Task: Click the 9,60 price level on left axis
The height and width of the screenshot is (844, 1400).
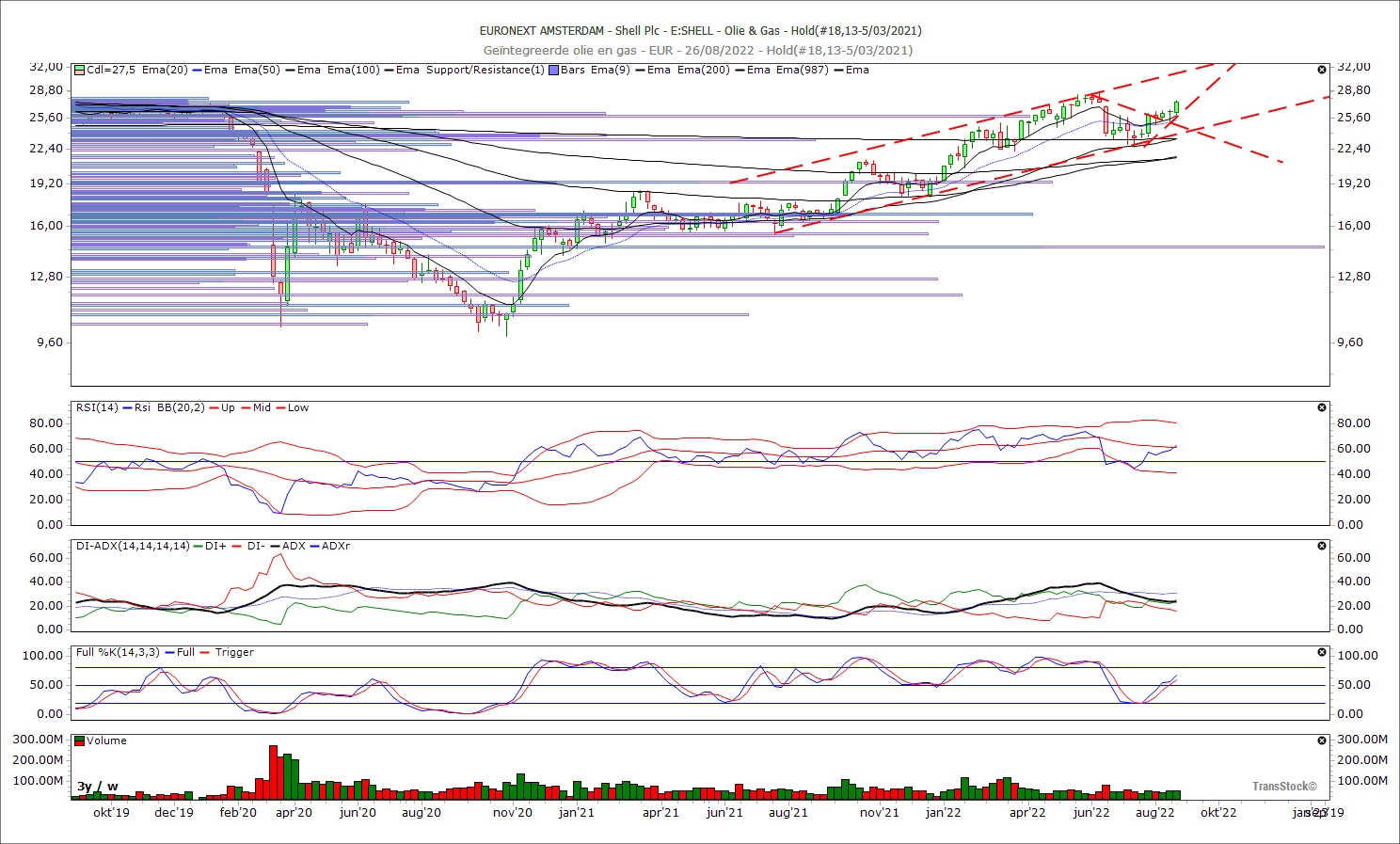Action: pos(49,342)
